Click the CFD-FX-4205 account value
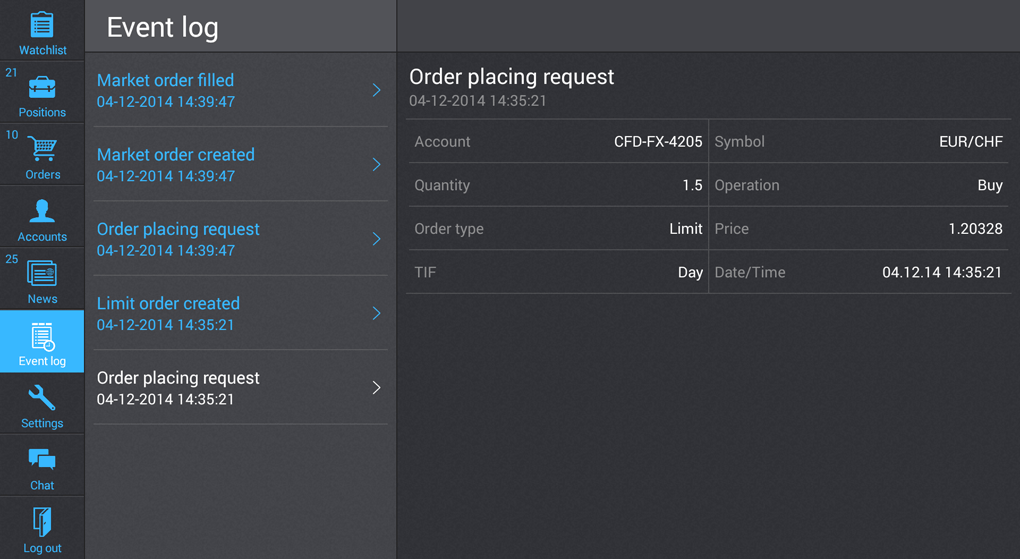The image size is (1020, 559). pos(657,142)
